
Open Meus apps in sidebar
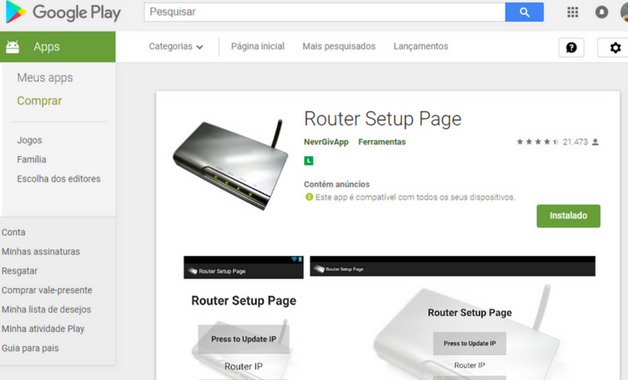pyautogui.click(x=45, y=78)
